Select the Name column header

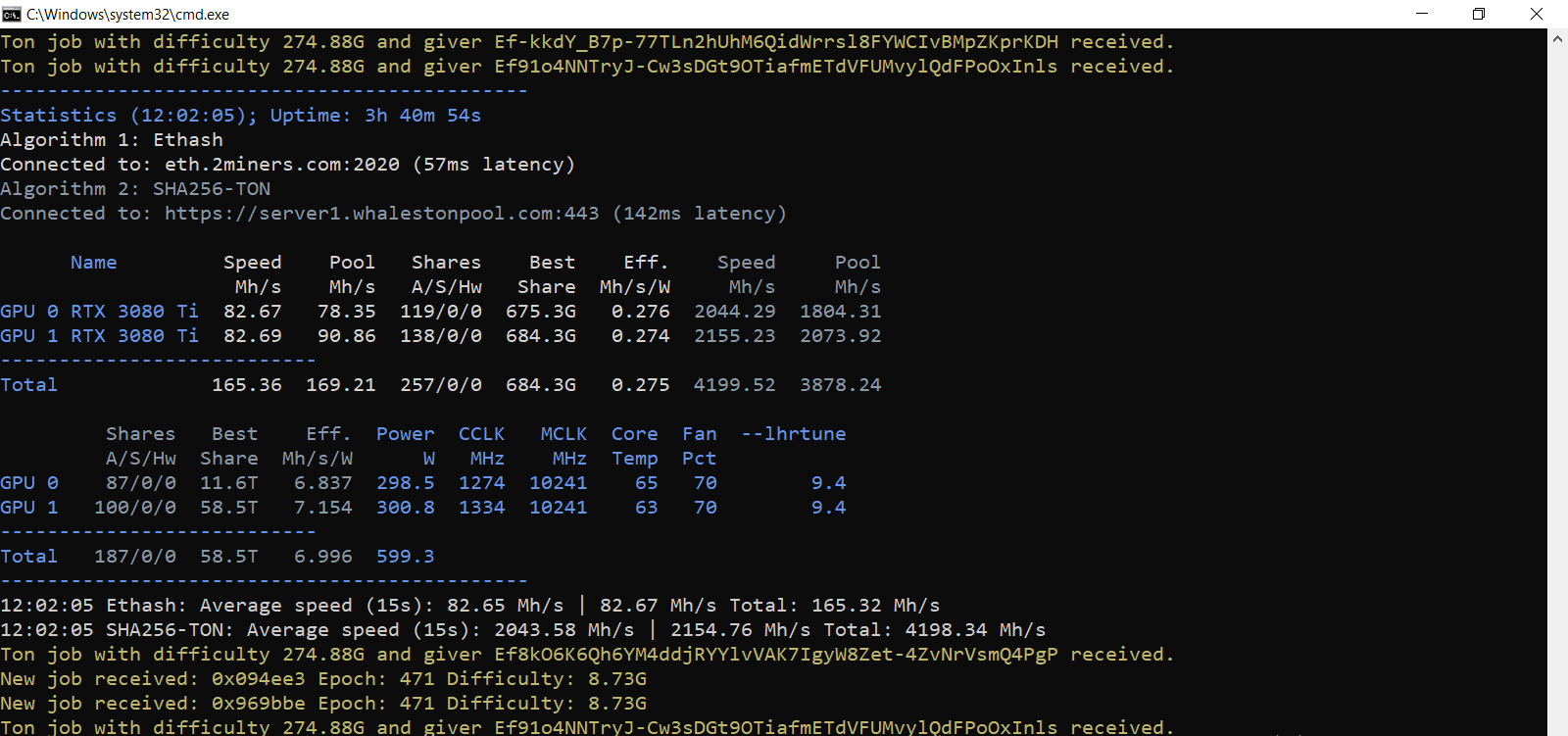pyautogui.click(x=93, y=263)
